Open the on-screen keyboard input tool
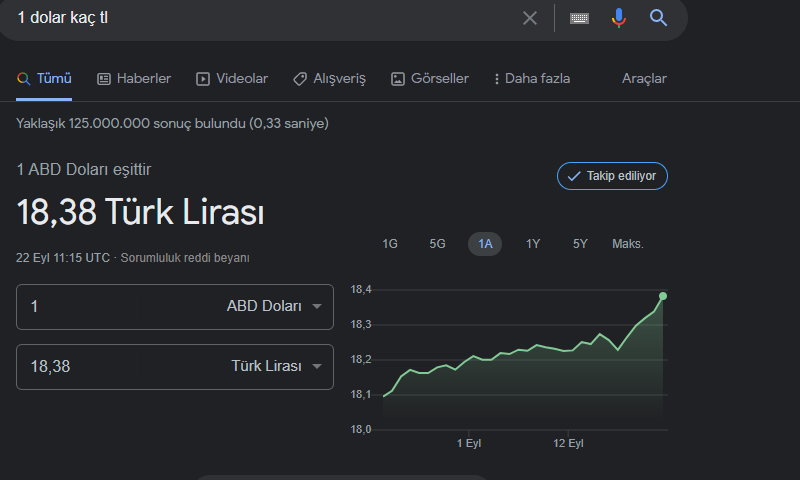 [x=579, y=18]
